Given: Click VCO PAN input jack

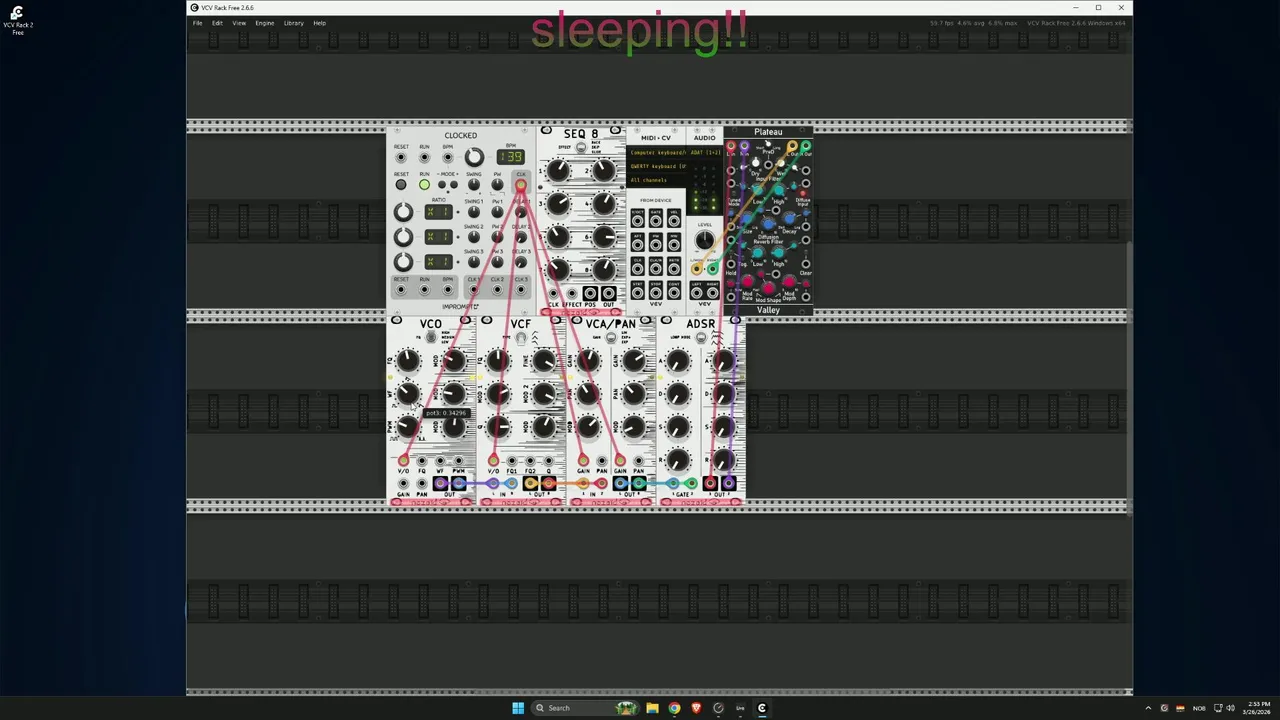Looking at the screenshot, I should [422, 484].
